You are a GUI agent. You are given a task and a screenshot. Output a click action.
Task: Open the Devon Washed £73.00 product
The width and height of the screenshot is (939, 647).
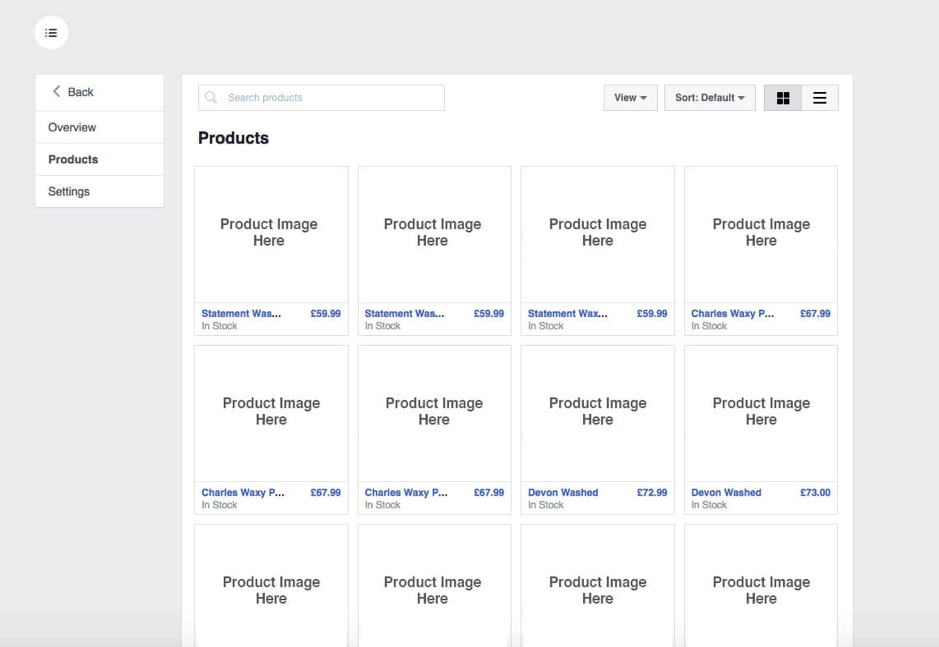[x=726, y=492]
